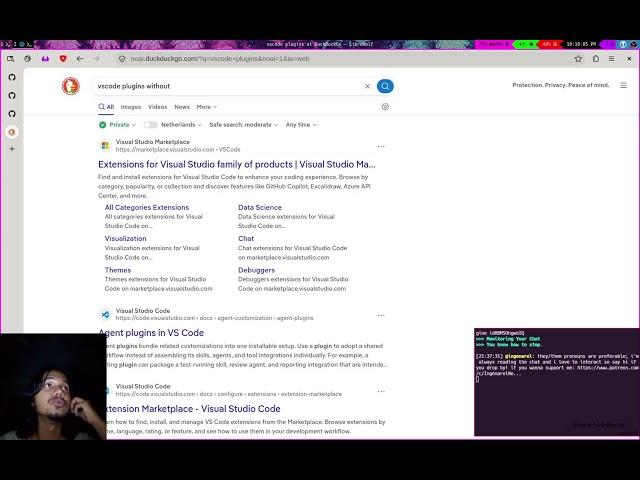Screen dimensions: 640x480
Task: Open more options for Agent plugins result
Action: (x=381, y=315)
